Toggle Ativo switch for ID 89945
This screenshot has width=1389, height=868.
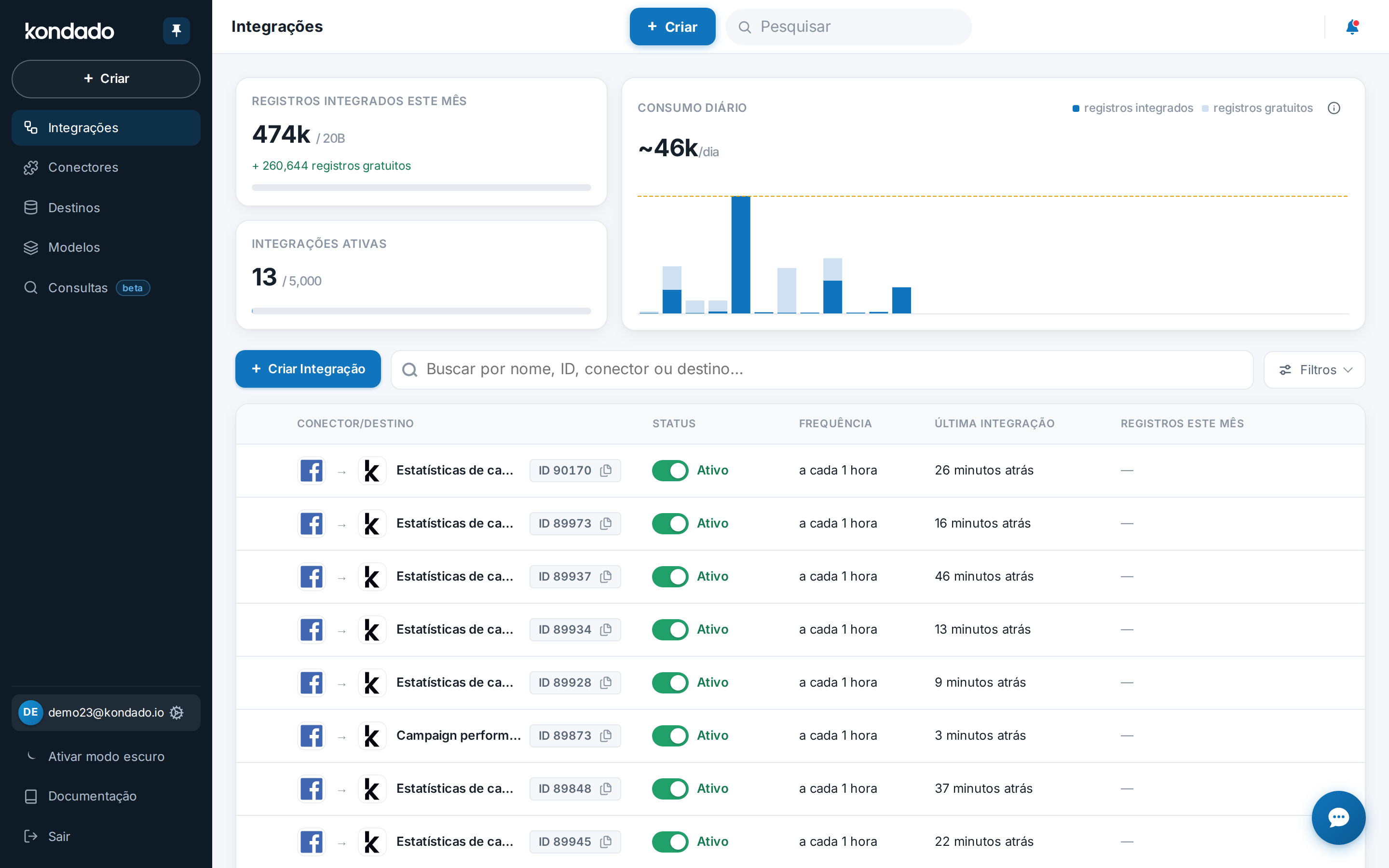coord(670,842)
